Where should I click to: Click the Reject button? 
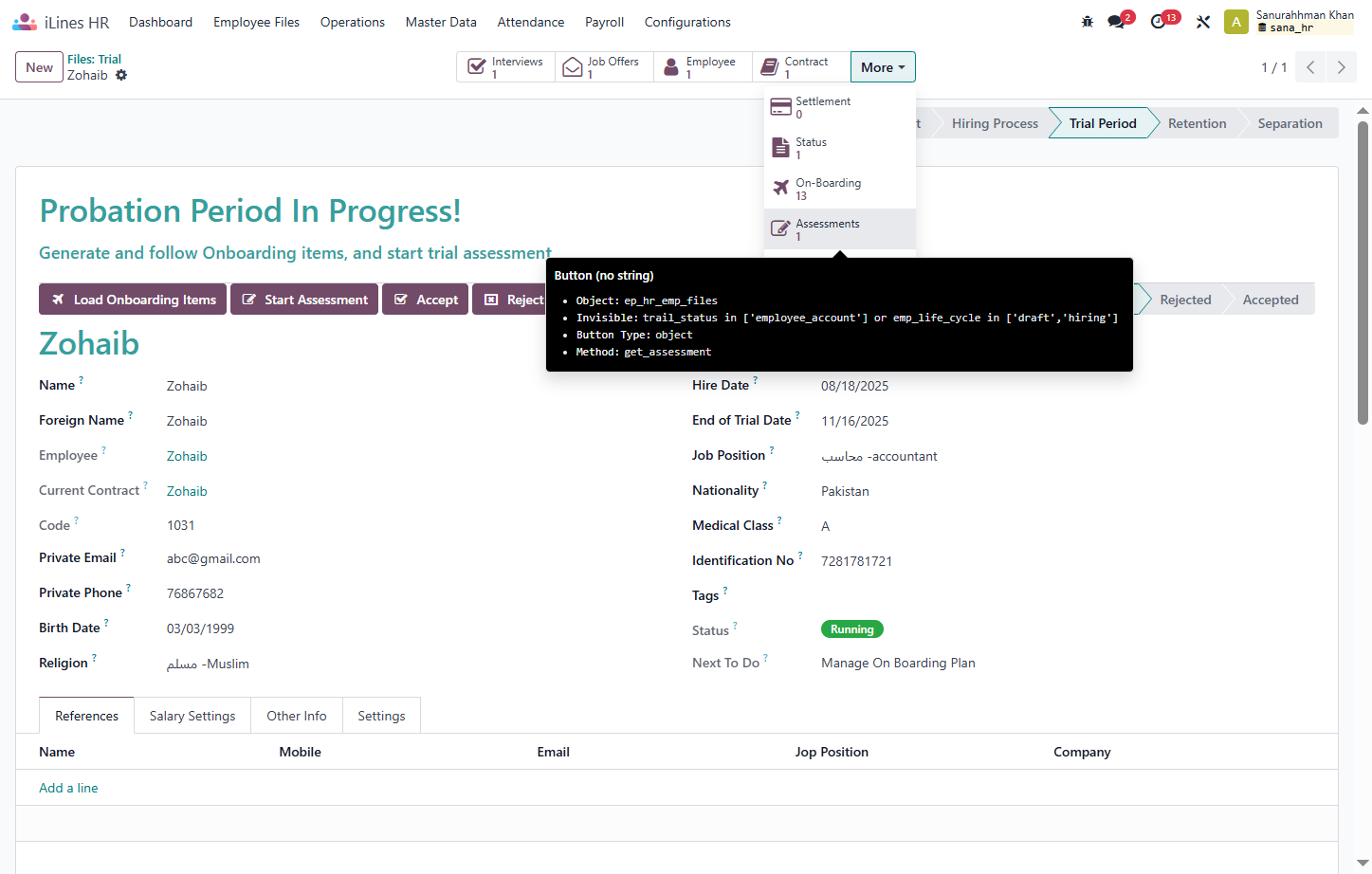click(x=510, y=300)
